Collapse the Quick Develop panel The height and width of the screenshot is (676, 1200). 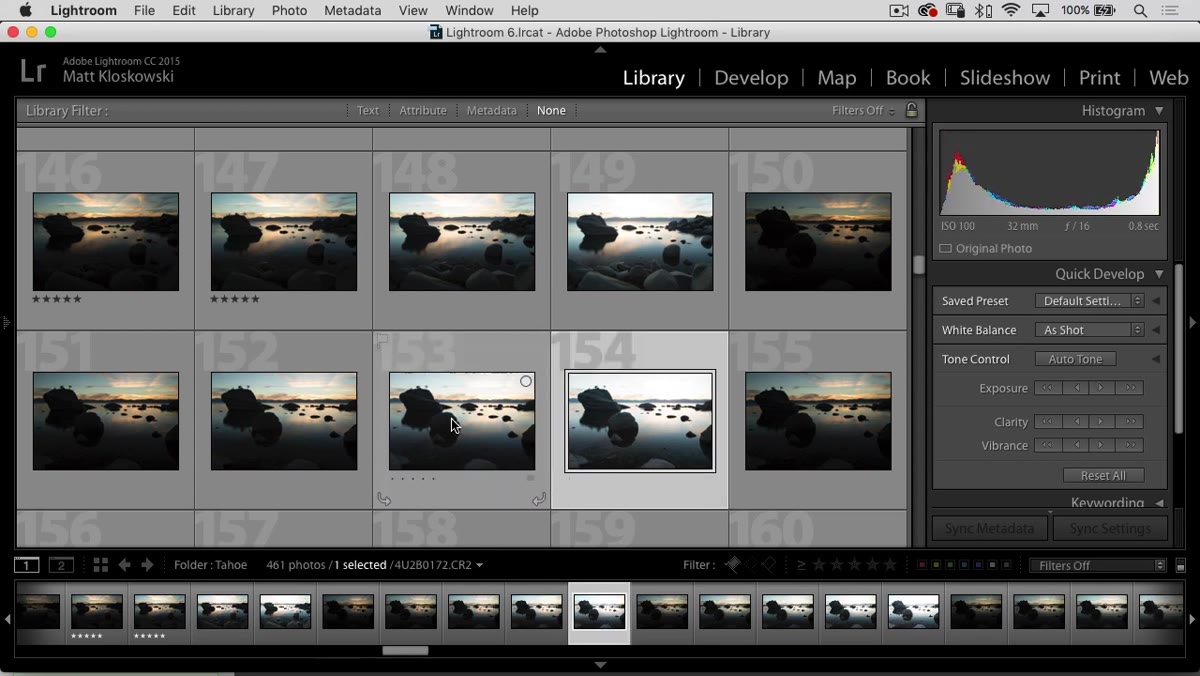[x=1159, y=274]
